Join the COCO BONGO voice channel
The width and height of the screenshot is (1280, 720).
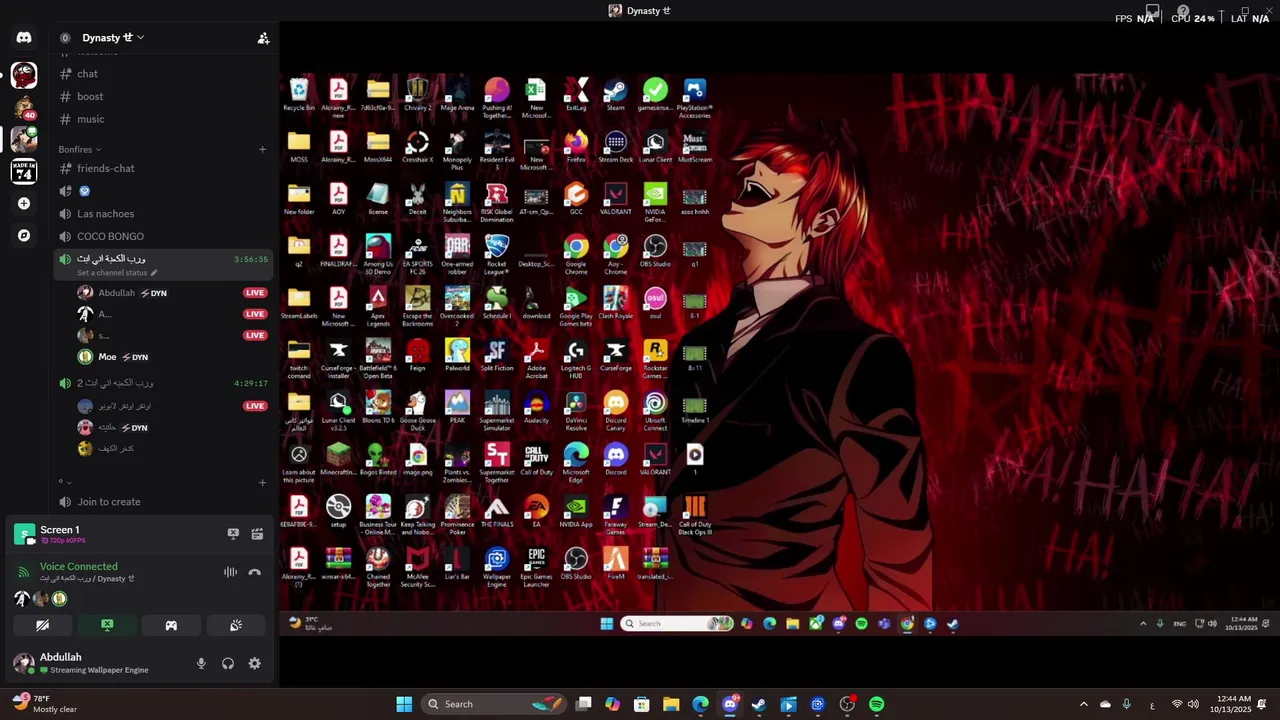(x=162, y=236)
